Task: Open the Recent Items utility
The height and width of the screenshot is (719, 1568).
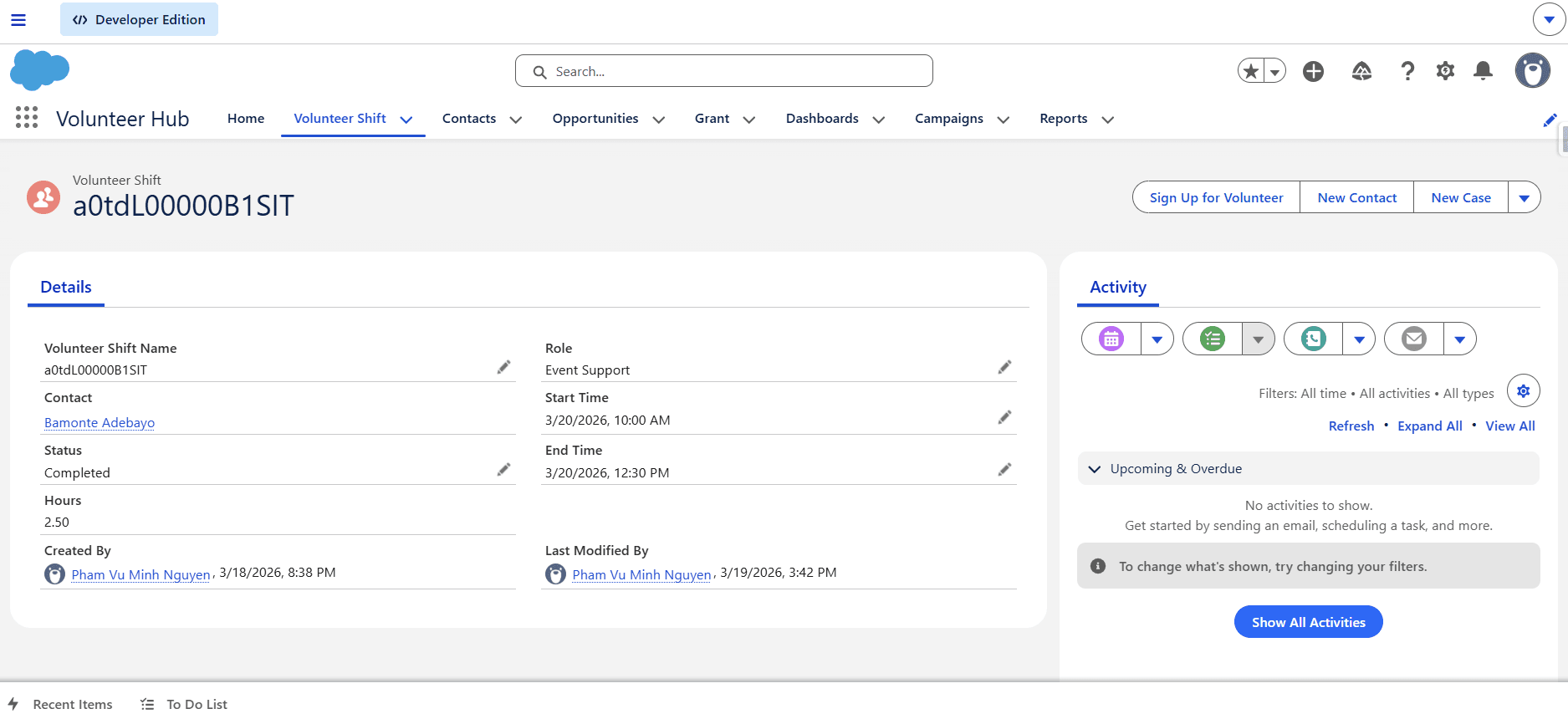Action: (x=60, y=704)
